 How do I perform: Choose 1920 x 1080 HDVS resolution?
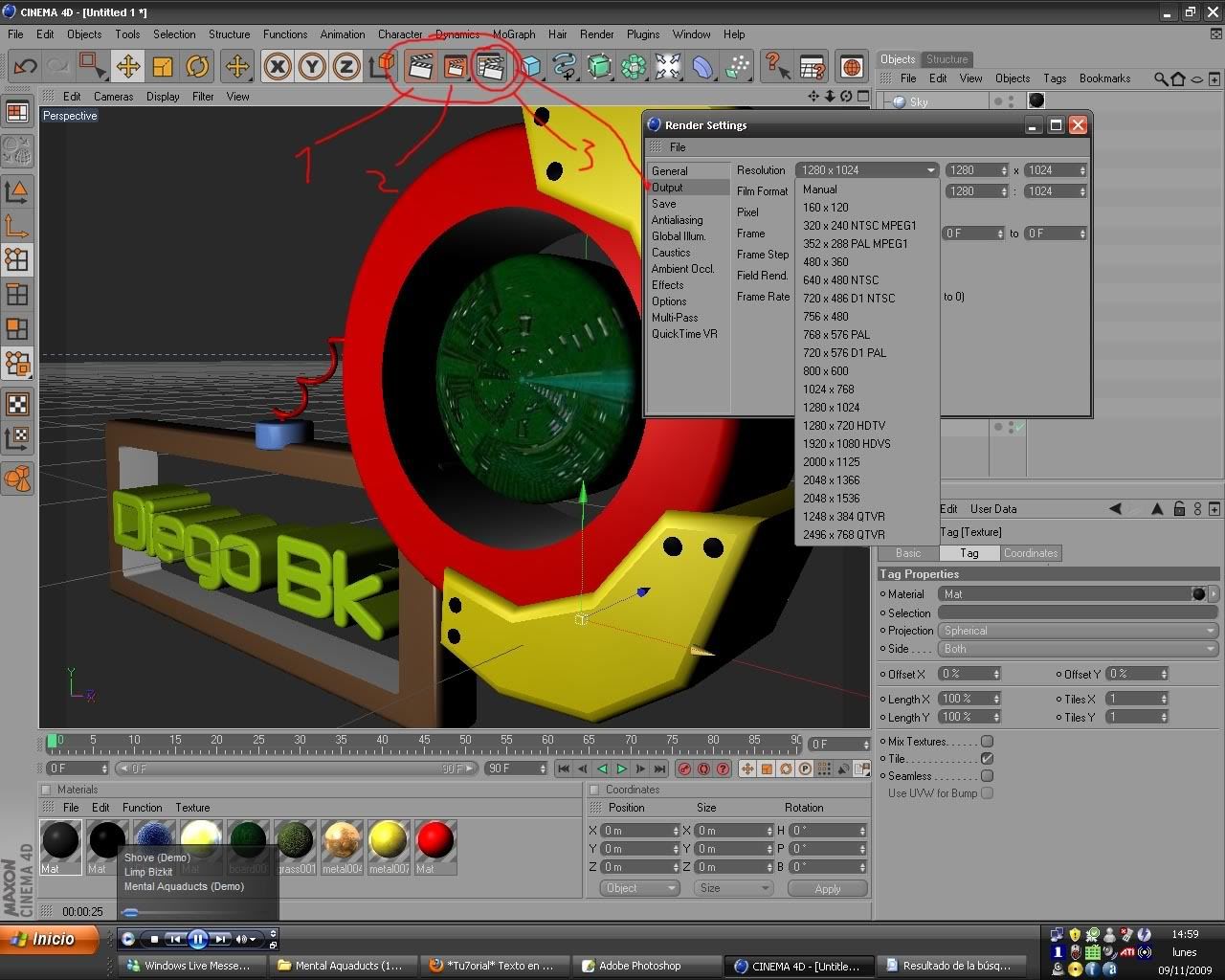click(x=847, y=443)
